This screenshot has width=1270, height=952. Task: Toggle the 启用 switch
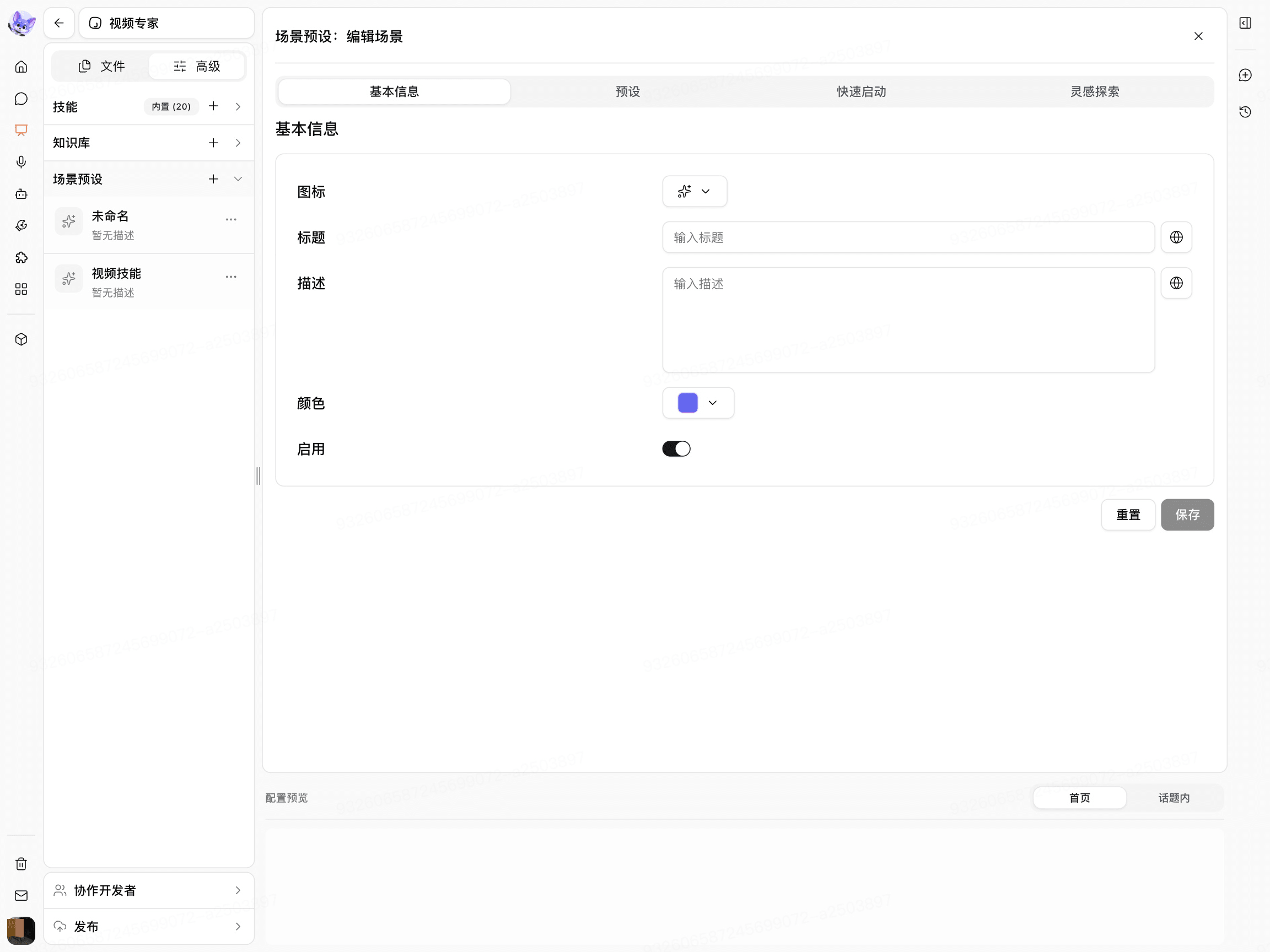[x=676, y=449]
